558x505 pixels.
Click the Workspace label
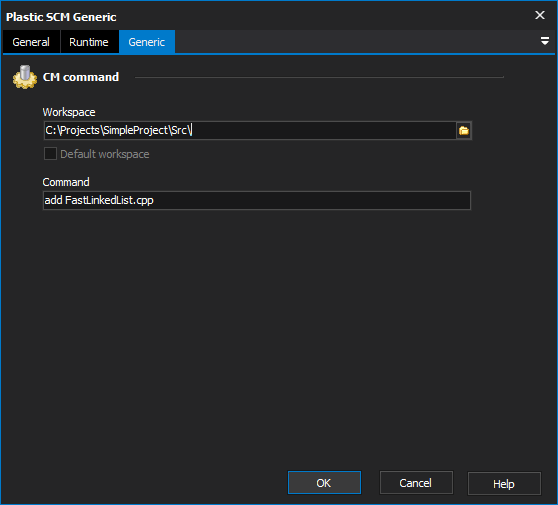(69, 112)
